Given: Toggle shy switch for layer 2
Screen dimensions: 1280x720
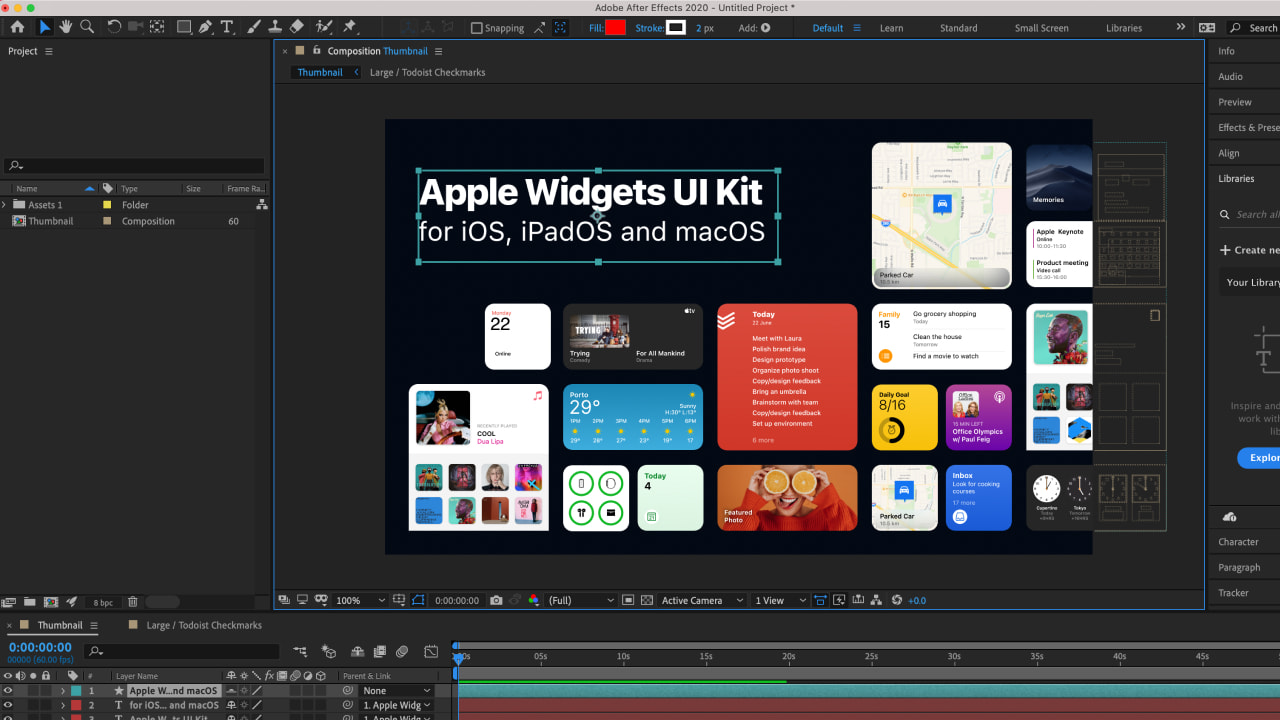Looking at the screenshot, I should [231, 705].
